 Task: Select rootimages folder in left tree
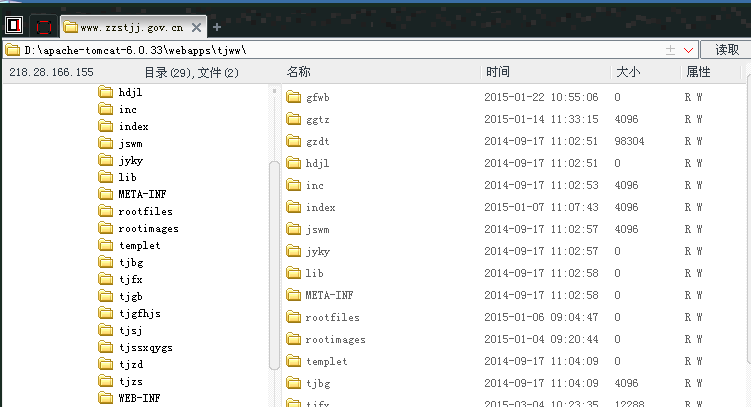click(x=138, y=228)
